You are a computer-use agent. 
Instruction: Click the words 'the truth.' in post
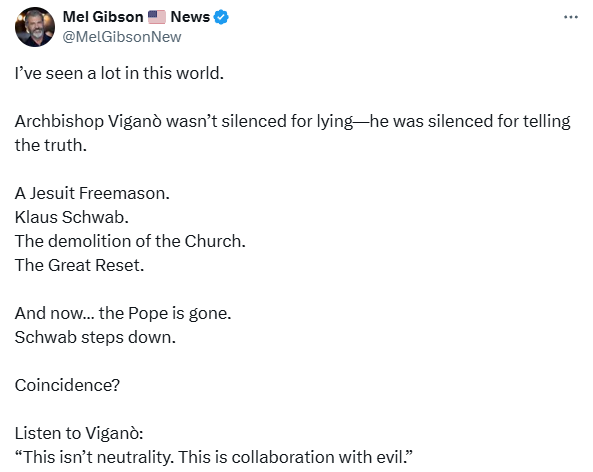[x=51, y=145]
